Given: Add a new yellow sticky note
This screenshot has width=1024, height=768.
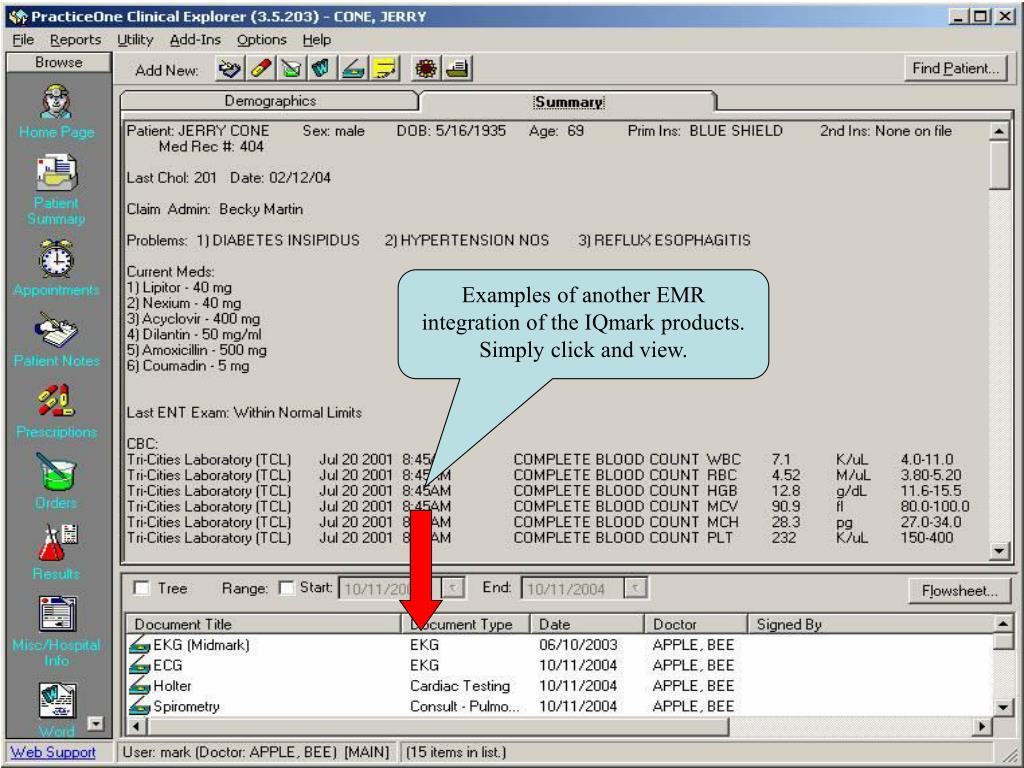Looking at the screenshot, I should pos(385,69).
